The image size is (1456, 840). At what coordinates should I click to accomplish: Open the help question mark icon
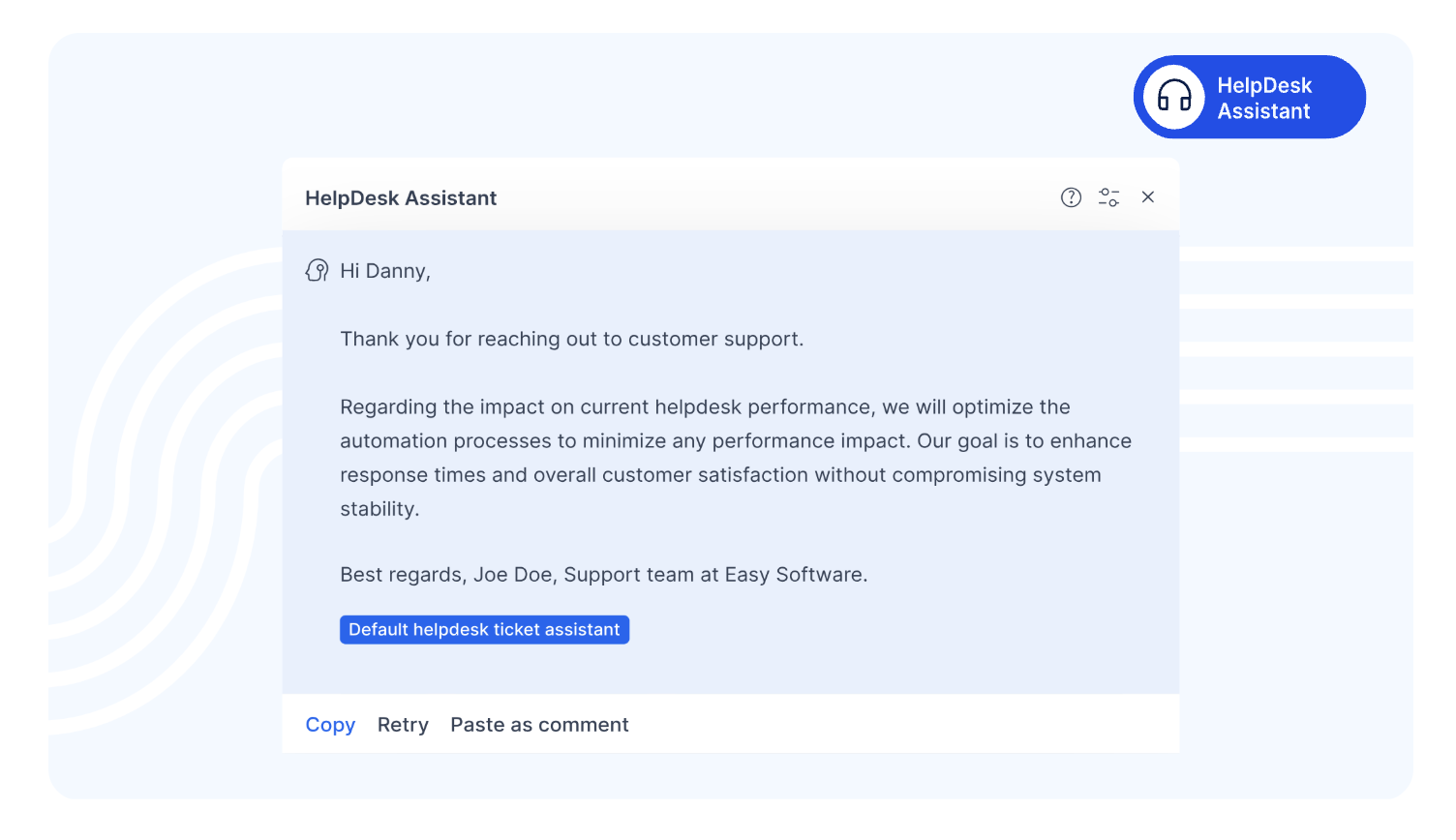[x=1071, y=197]
